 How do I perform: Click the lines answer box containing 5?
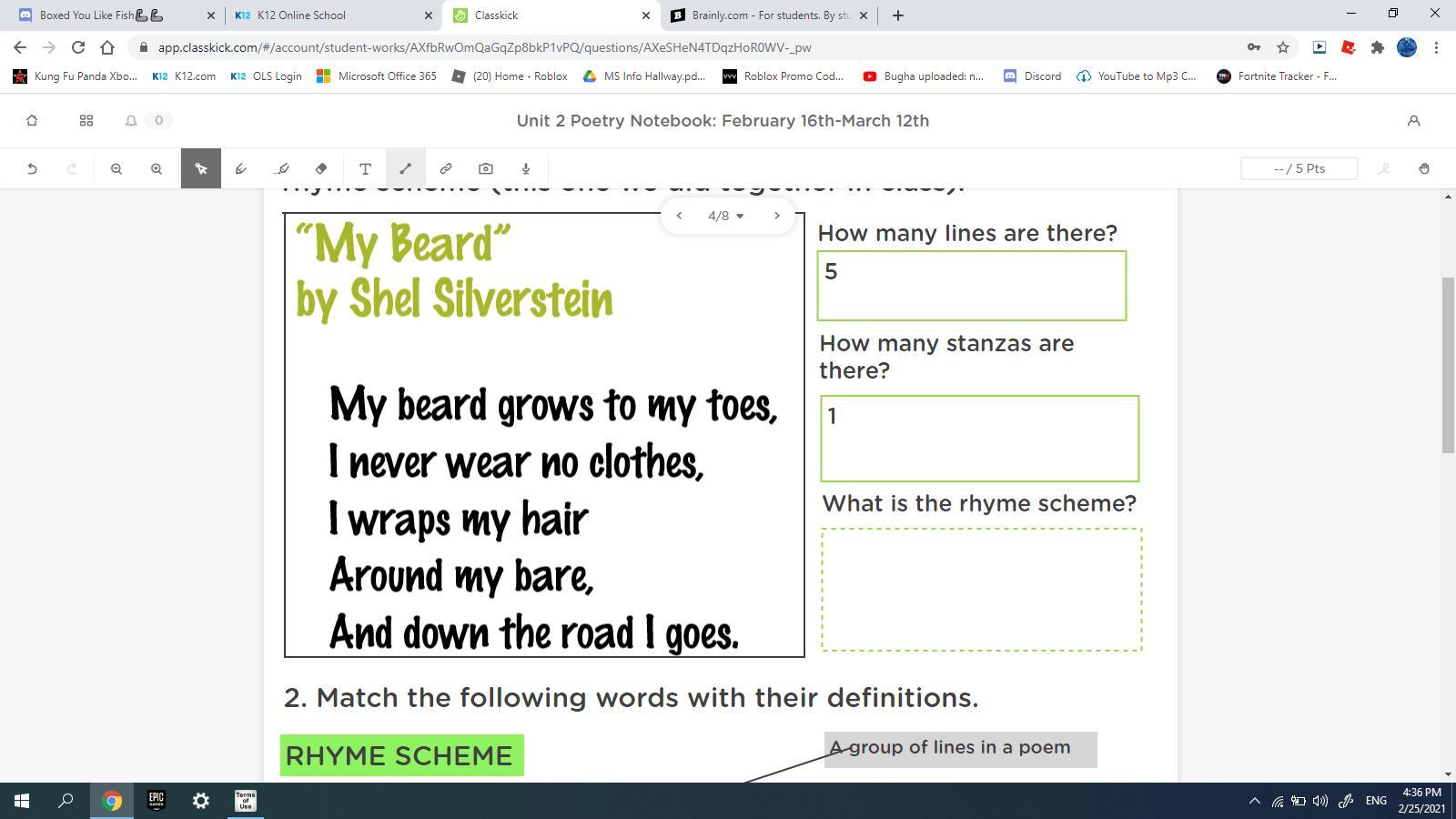[x=972, y=286]
